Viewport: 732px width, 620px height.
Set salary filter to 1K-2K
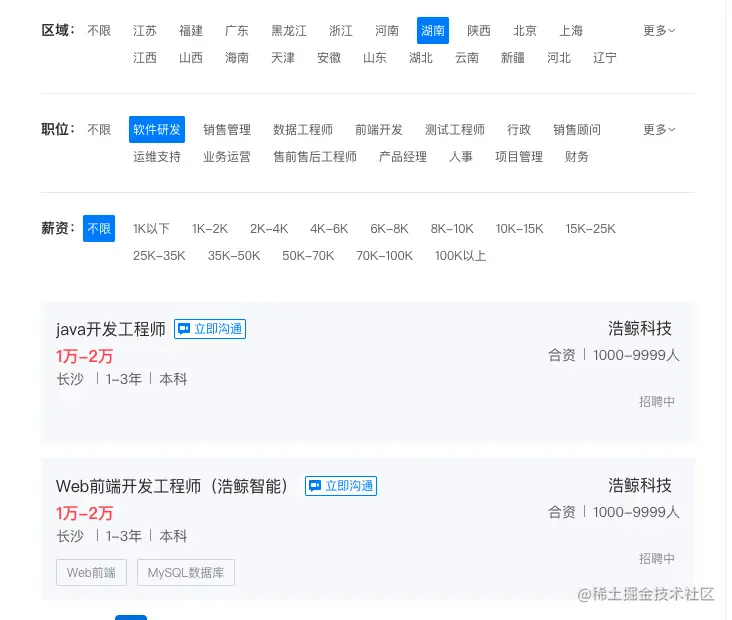click(210, 228)
